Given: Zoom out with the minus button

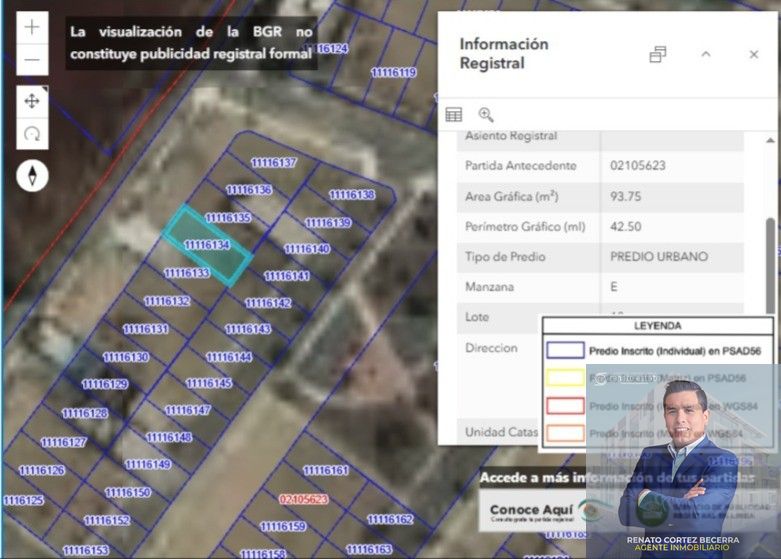Looking at the screenshot, I should pos(32,60).
